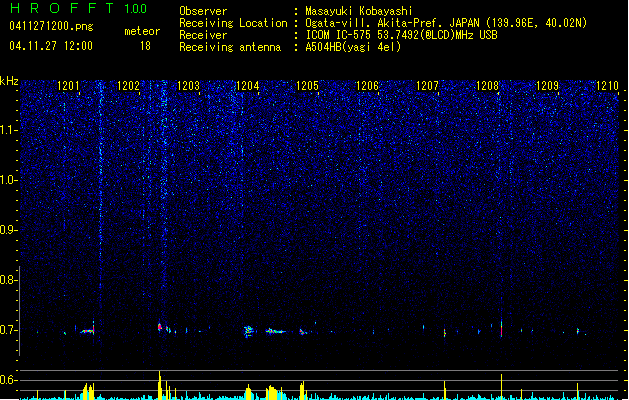Screen dimensions: 629x400
Task: Click the 0.9 kHz axis label
Action: (x=8, y=230)
